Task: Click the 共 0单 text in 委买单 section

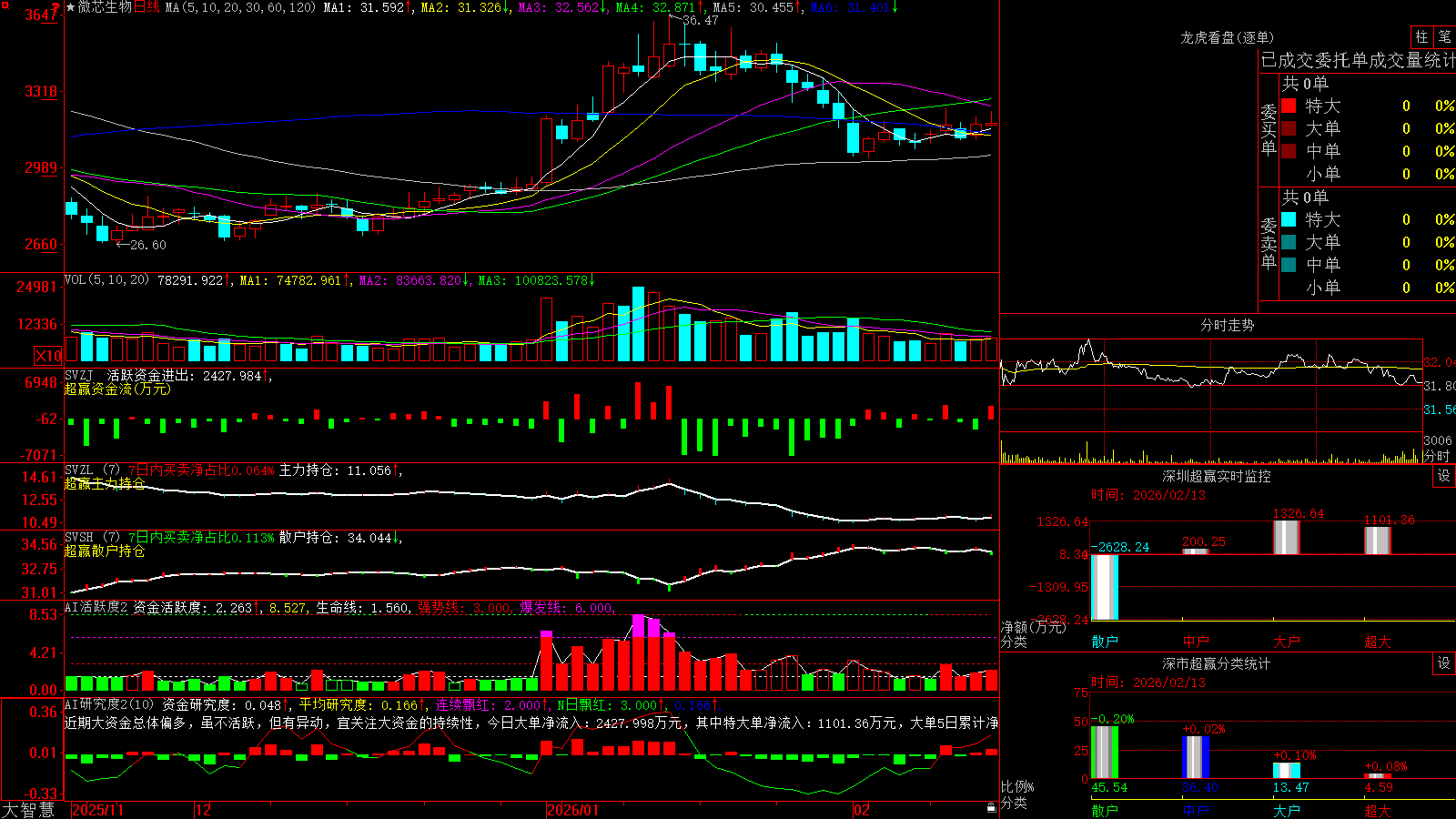Action: pyautogui.click(x=1305, y=84)
